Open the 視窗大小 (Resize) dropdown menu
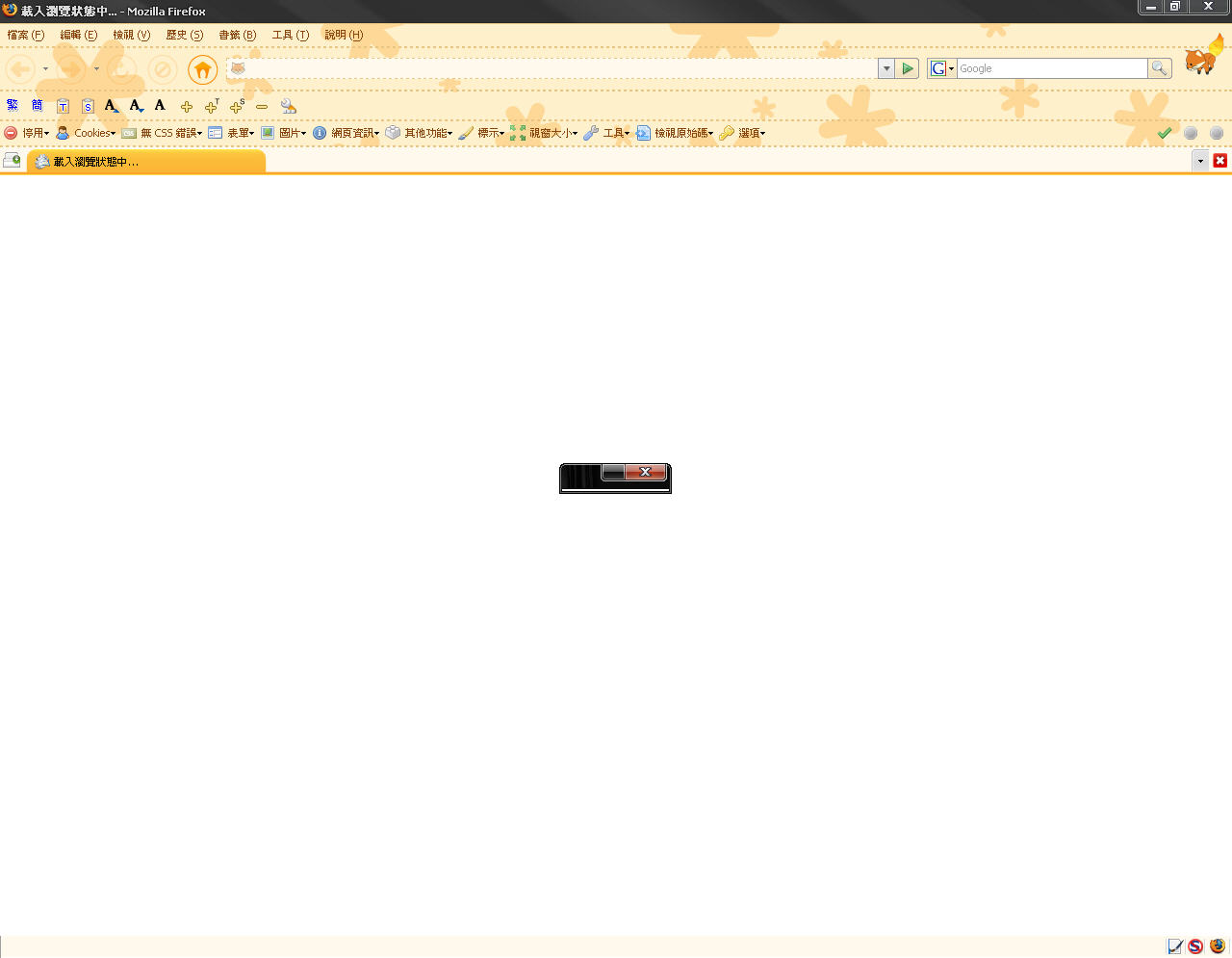This screenshot has width=1232, height=958. point(544,133)
